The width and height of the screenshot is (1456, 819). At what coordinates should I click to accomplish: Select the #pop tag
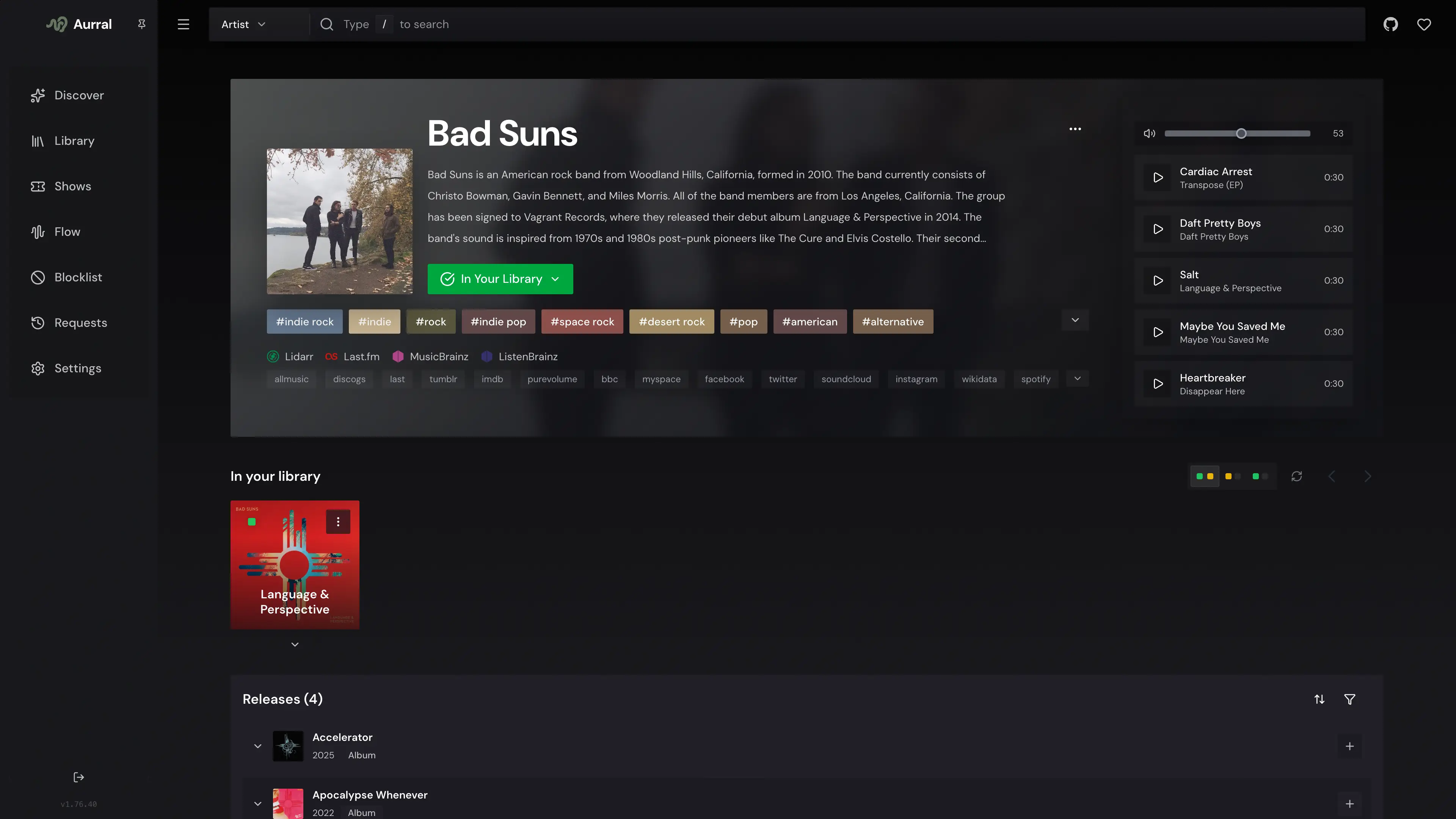[743, 322]
